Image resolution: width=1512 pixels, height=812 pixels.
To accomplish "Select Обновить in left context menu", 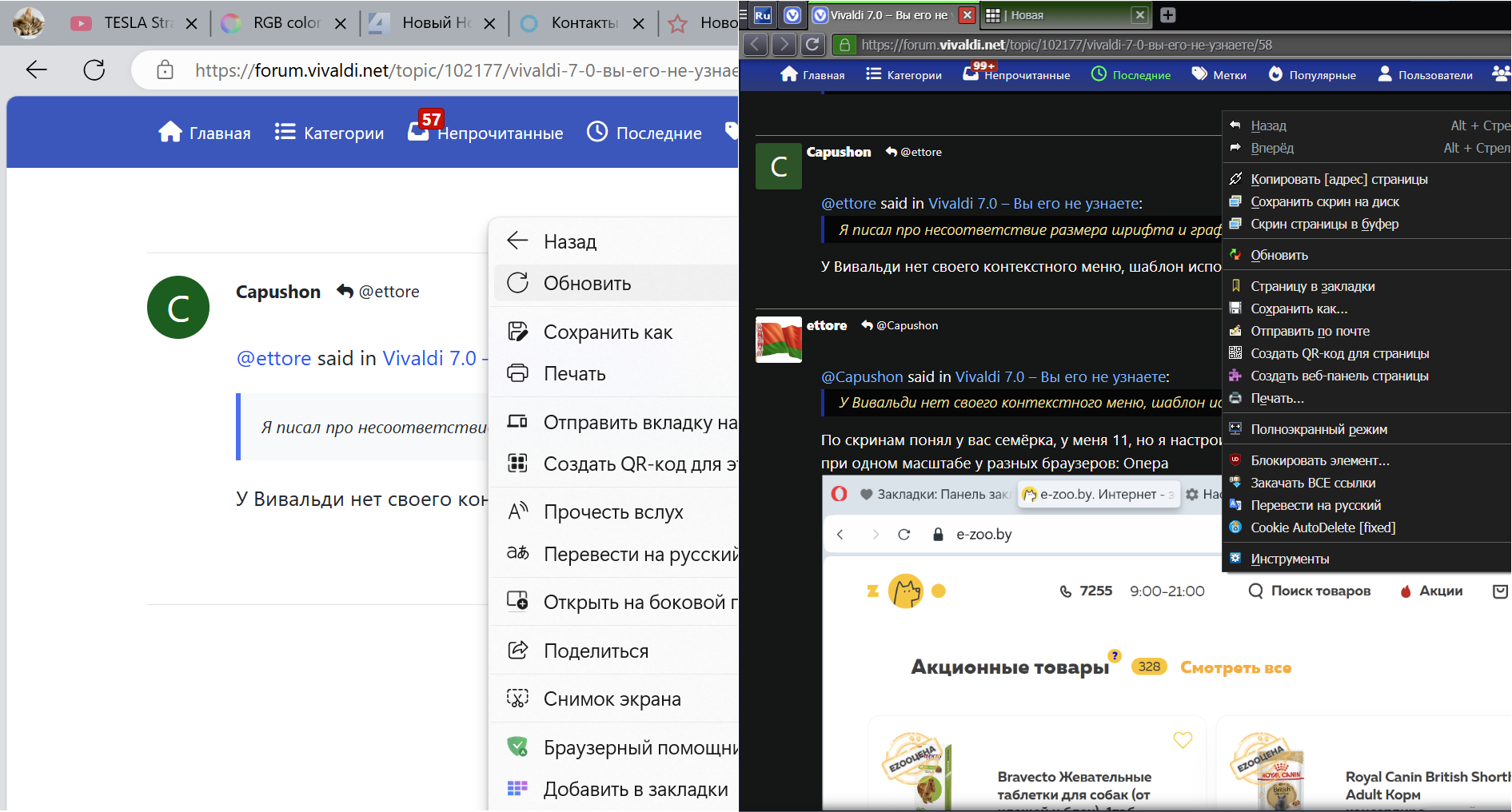I will (x=614, y=283).
